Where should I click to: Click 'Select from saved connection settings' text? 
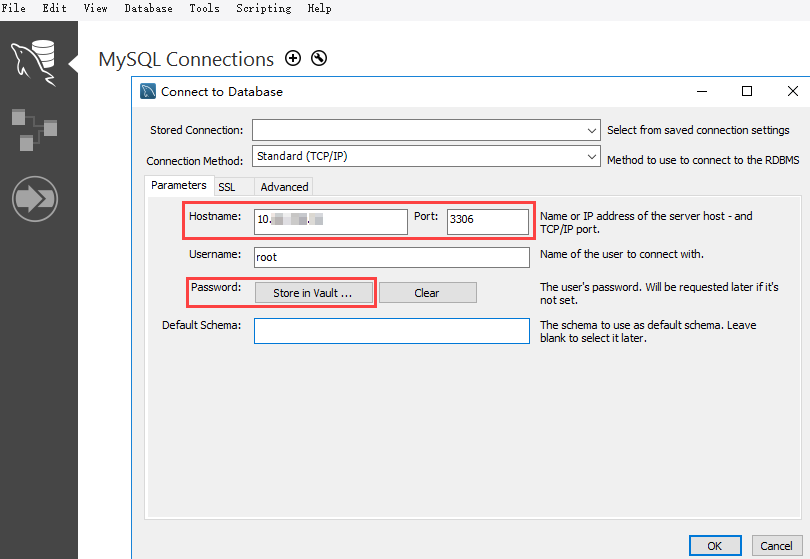[698, 130]
